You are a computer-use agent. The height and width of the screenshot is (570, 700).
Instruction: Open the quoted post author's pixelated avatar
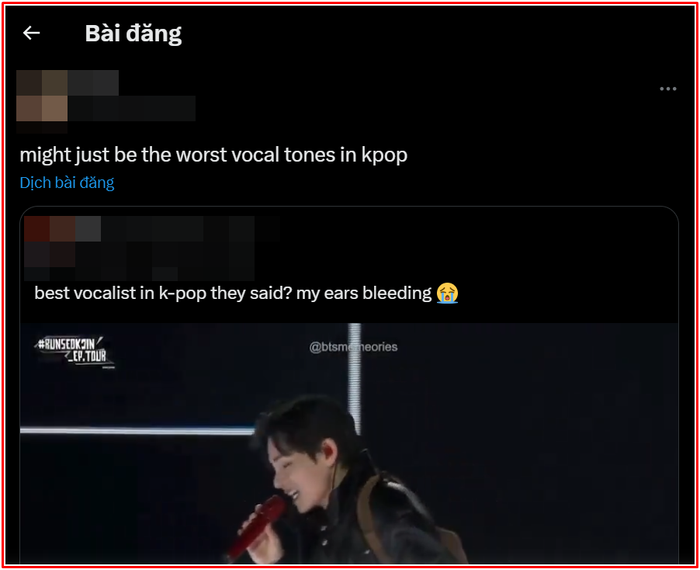[x=50, y=242]
